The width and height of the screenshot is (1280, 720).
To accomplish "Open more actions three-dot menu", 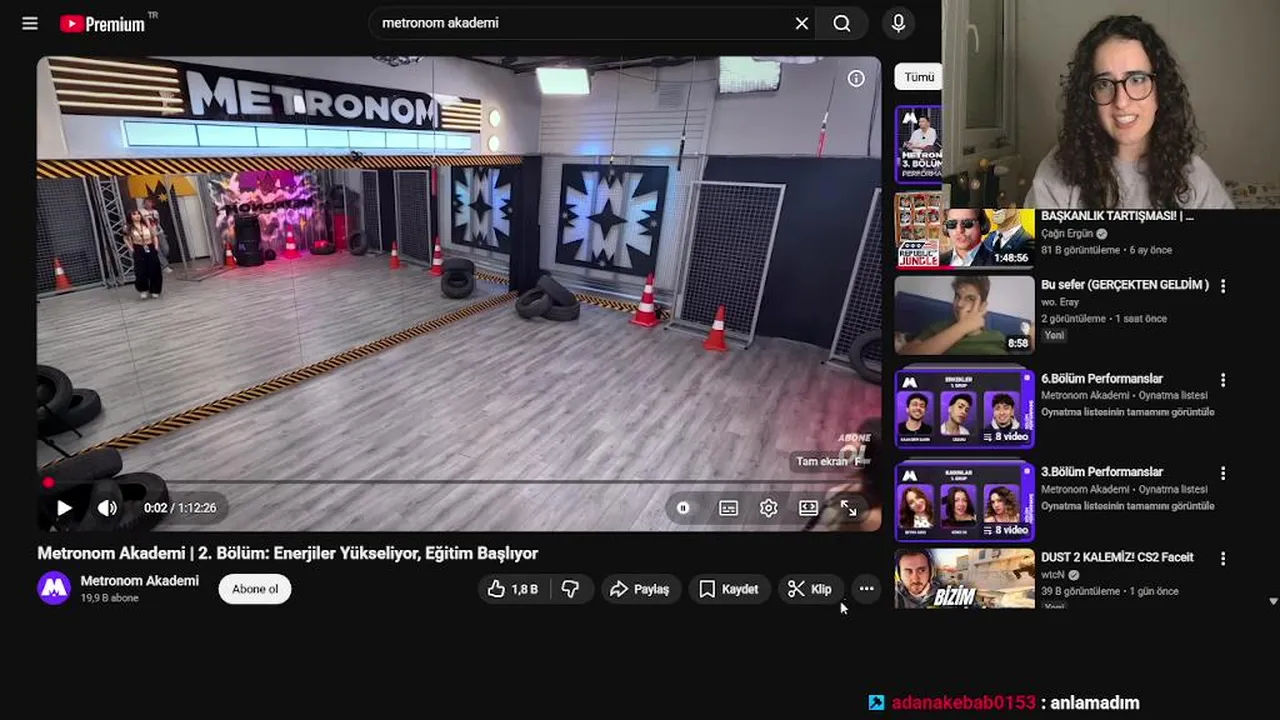I will pos(866,589).
